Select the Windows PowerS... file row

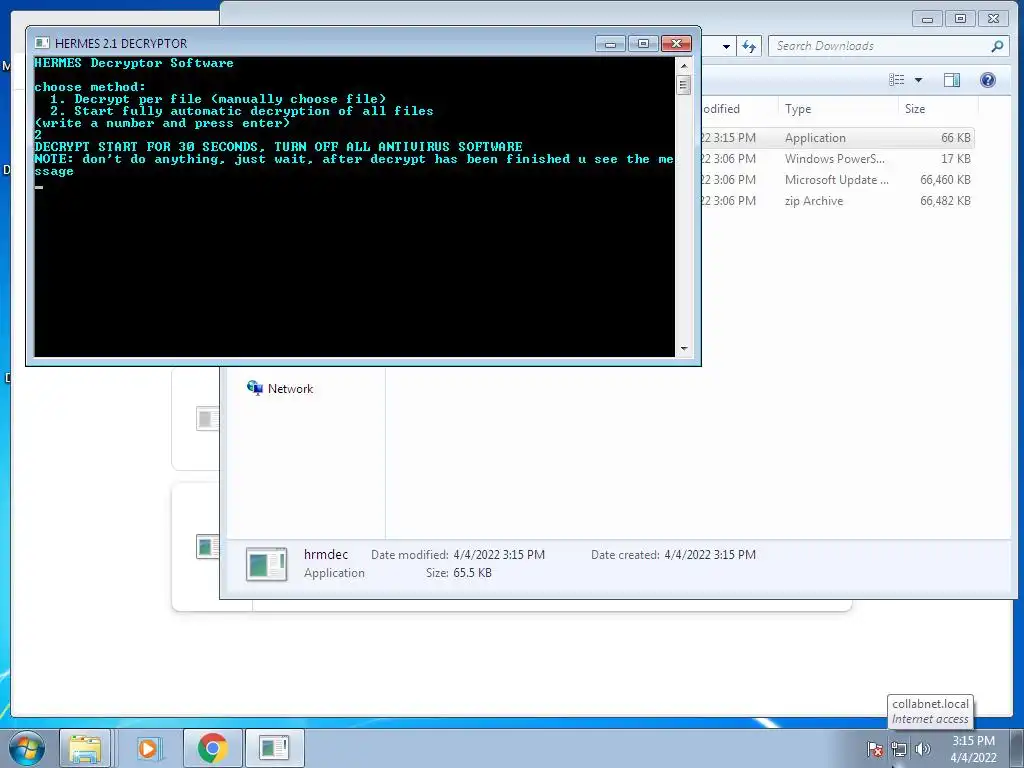pyautogui.click(x=837, y=159)
